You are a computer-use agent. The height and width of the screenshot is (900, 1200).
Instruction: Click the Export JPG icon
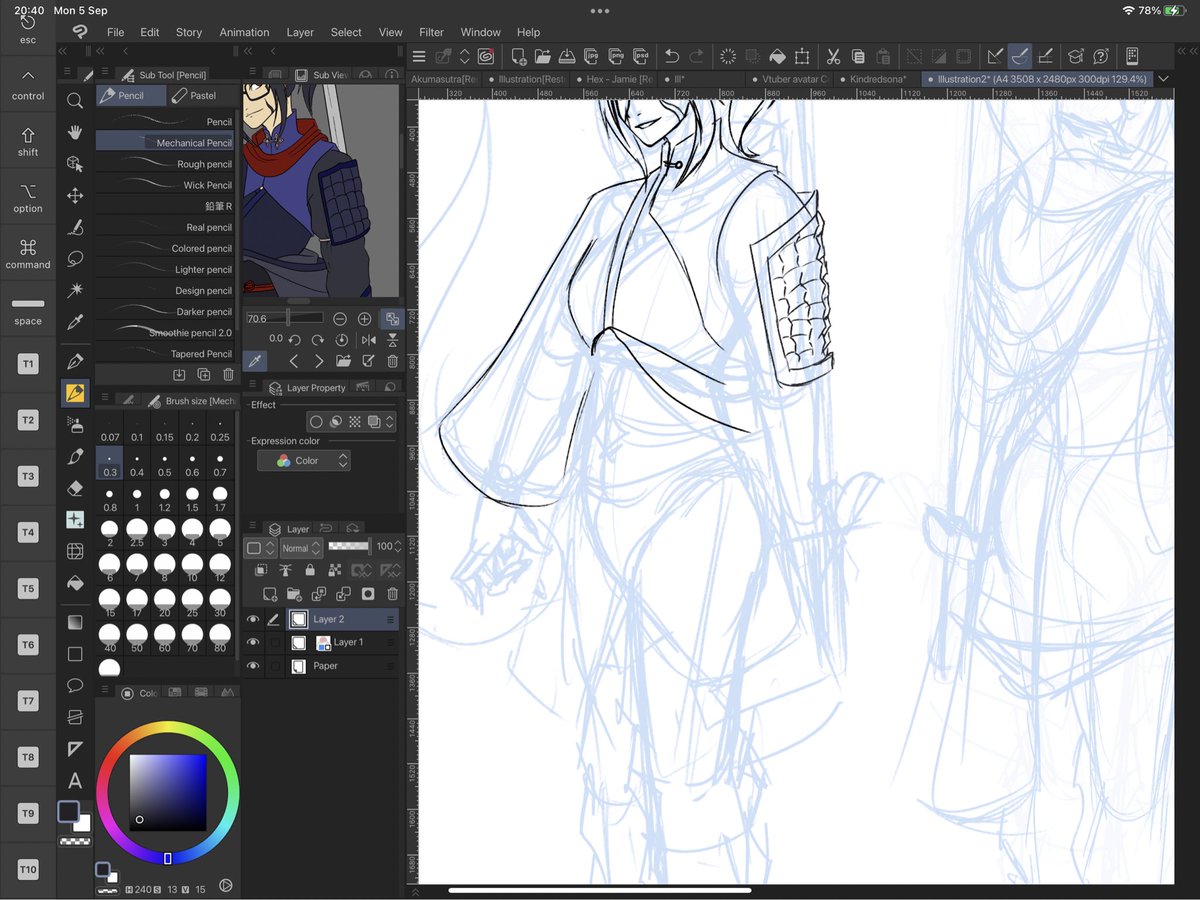[x=591, y=57]
